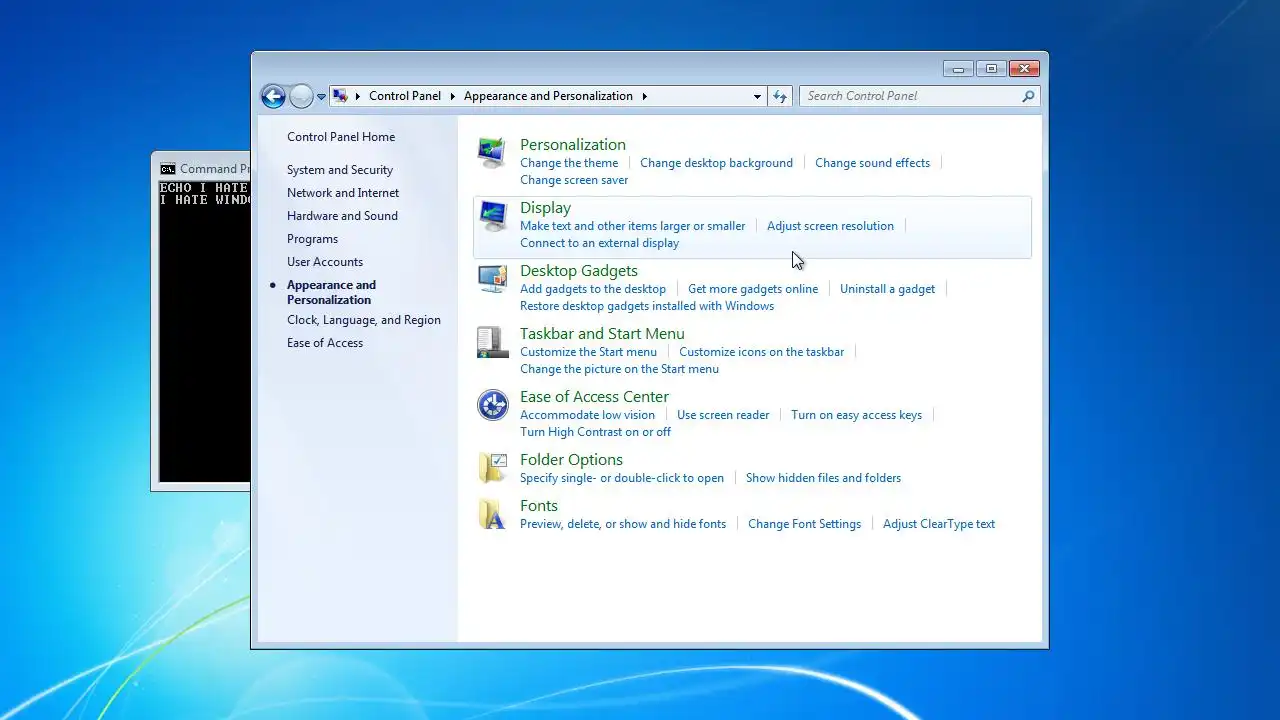Click Turn on easy access keys

click(x=856, y=415)
